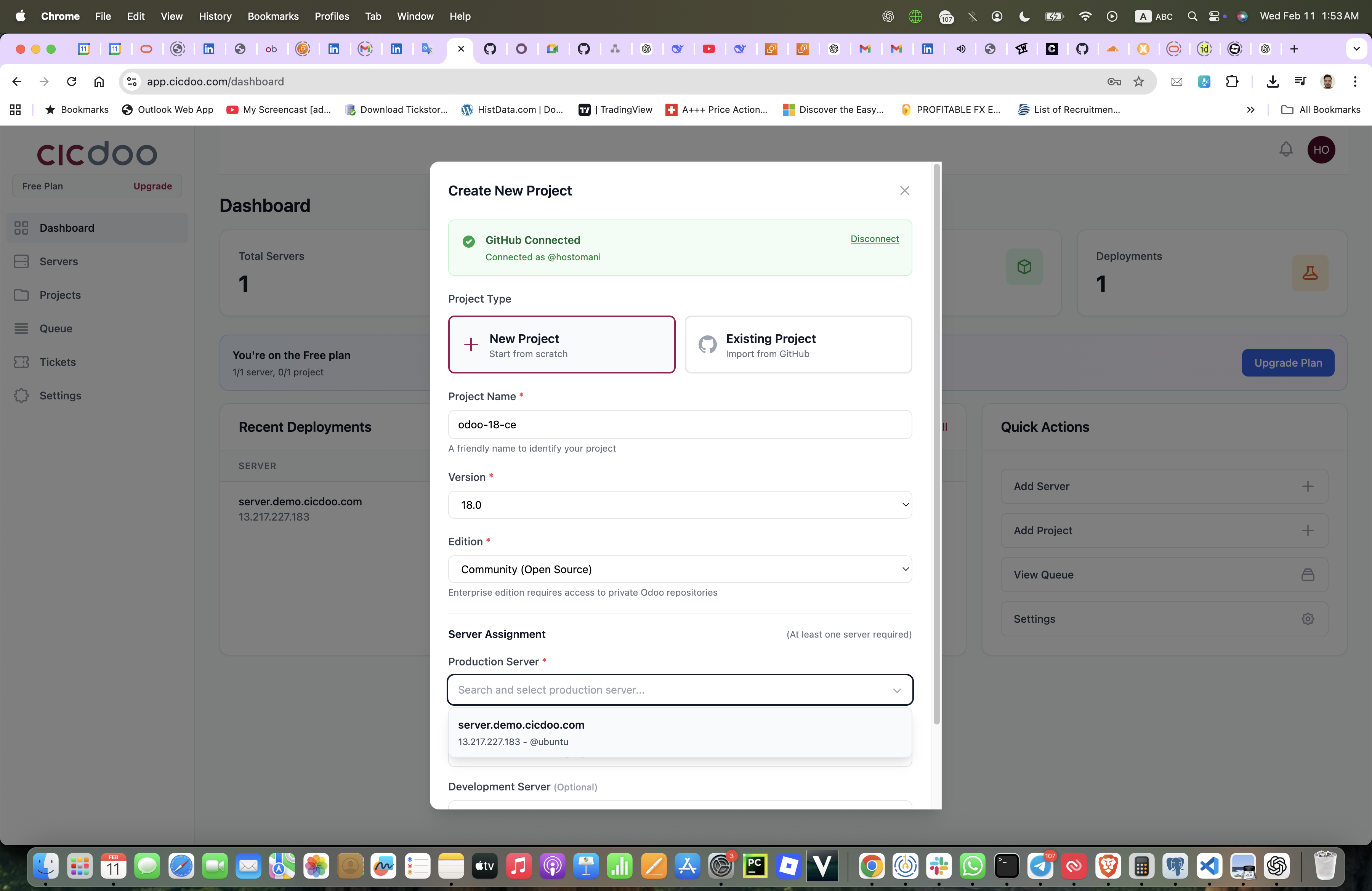Open the Bookmarks menu in menu bar
The image size is (1372, 891).
click(x=272, y=16)
